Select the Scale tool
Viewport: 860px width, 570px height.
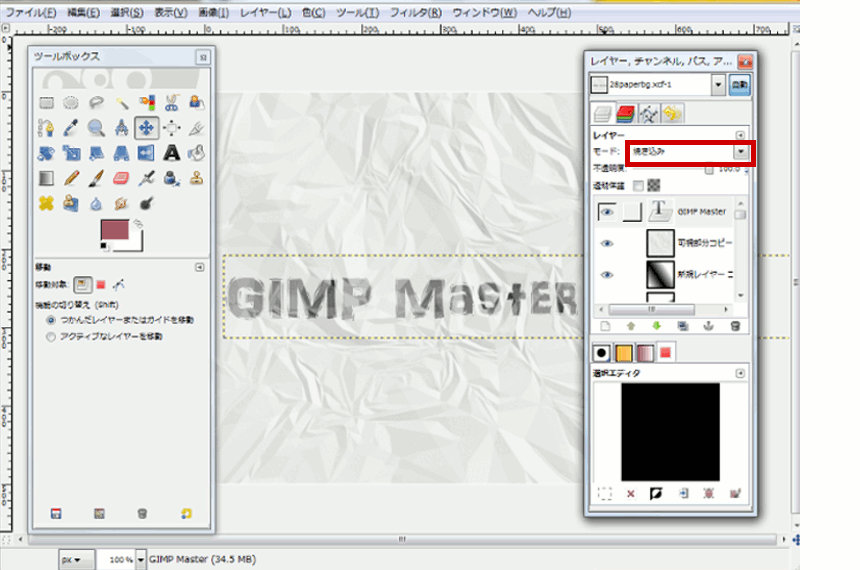click(71, 153)
